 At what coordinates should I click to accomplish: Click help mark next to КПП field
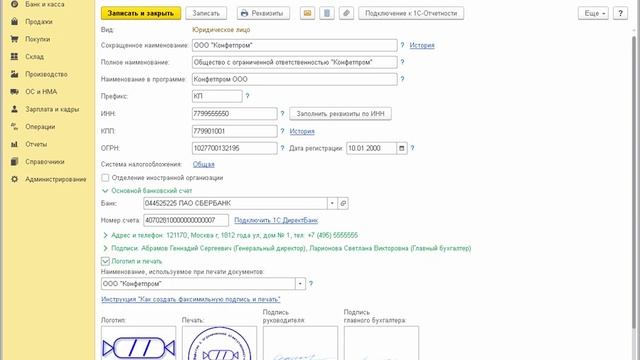point(282,131)
